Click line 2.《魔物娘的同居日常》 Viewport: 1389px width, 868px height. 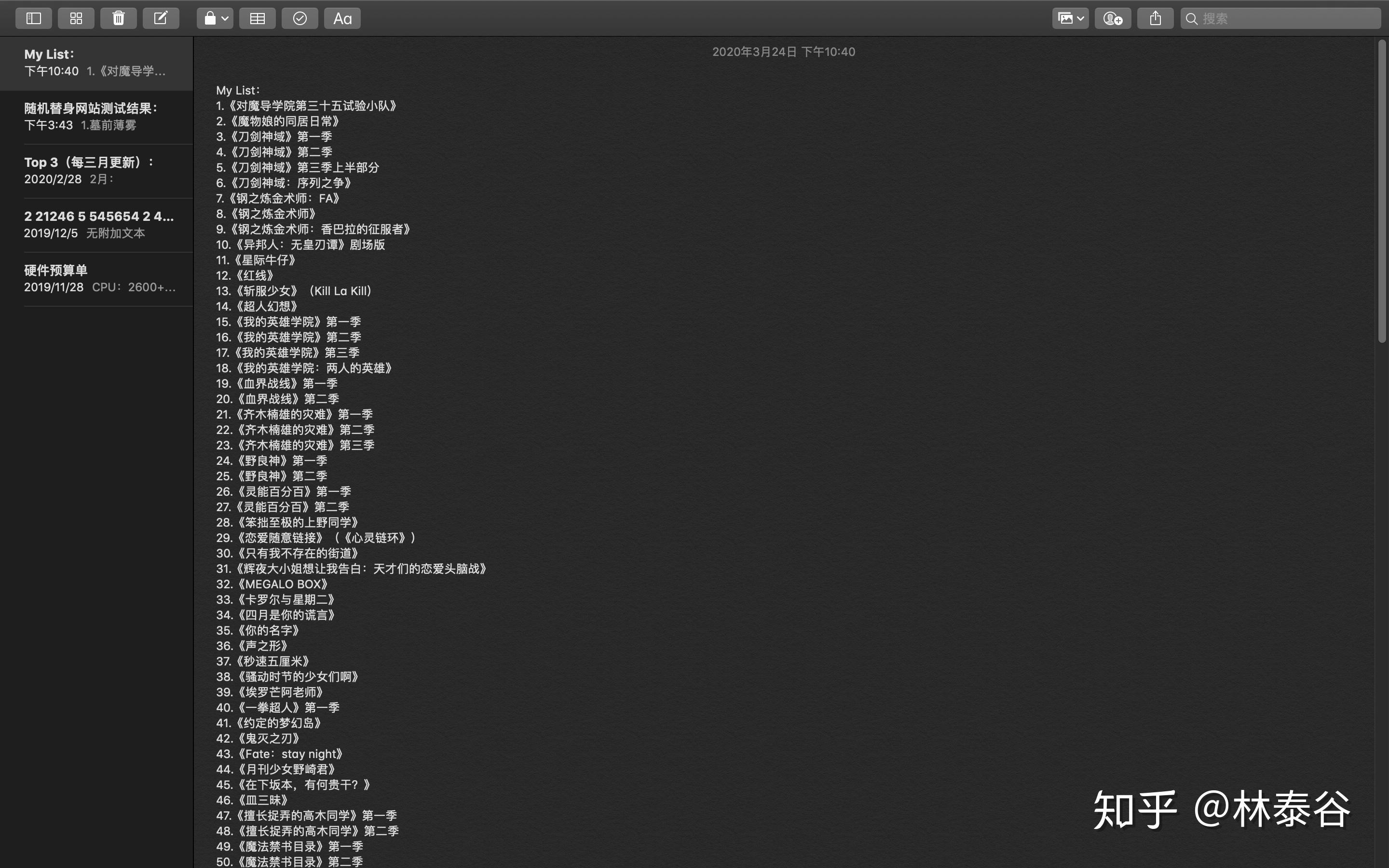click(278, 121)
